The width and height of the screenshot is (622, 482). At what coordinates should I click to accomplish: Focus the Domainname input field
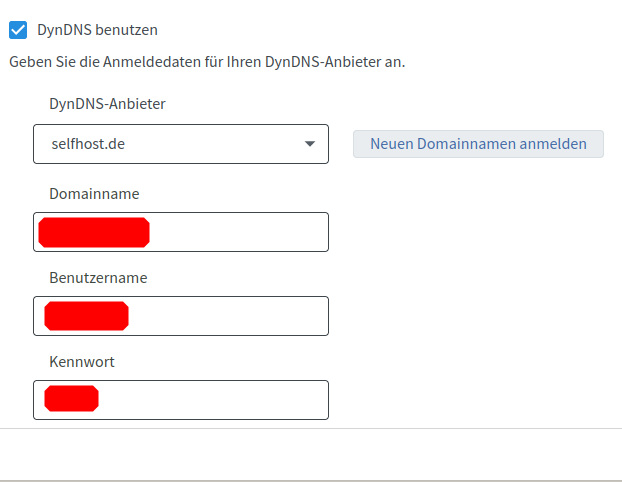click(238, 232)
